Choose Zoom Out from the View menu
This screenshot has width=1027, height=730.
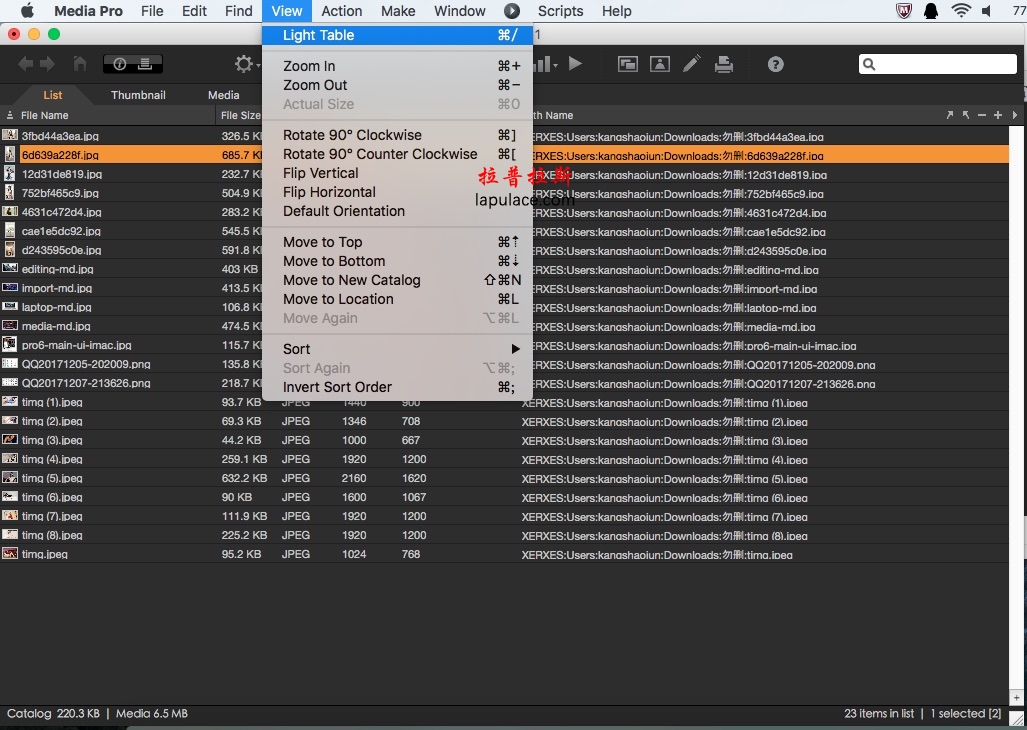pyautogui.click(x=397, y=85)
